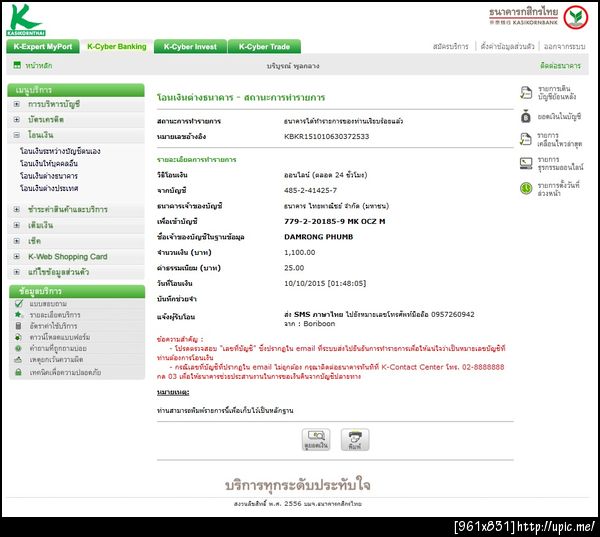
Task: Click the laptop รายการธุรกรรมออนไลน์ icon
Action: click(526, 163)
